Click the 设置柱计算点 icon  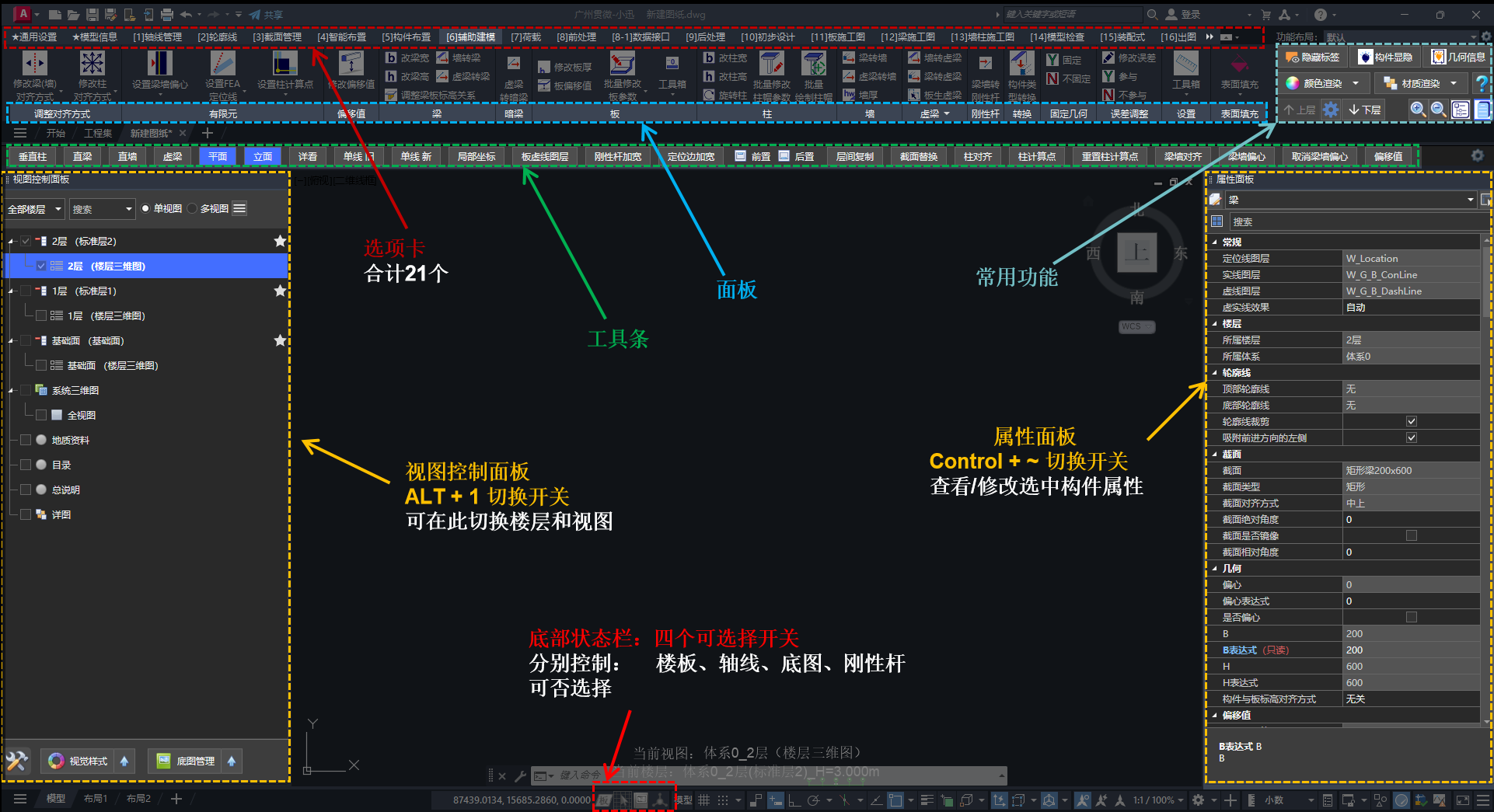coord(284,64)
